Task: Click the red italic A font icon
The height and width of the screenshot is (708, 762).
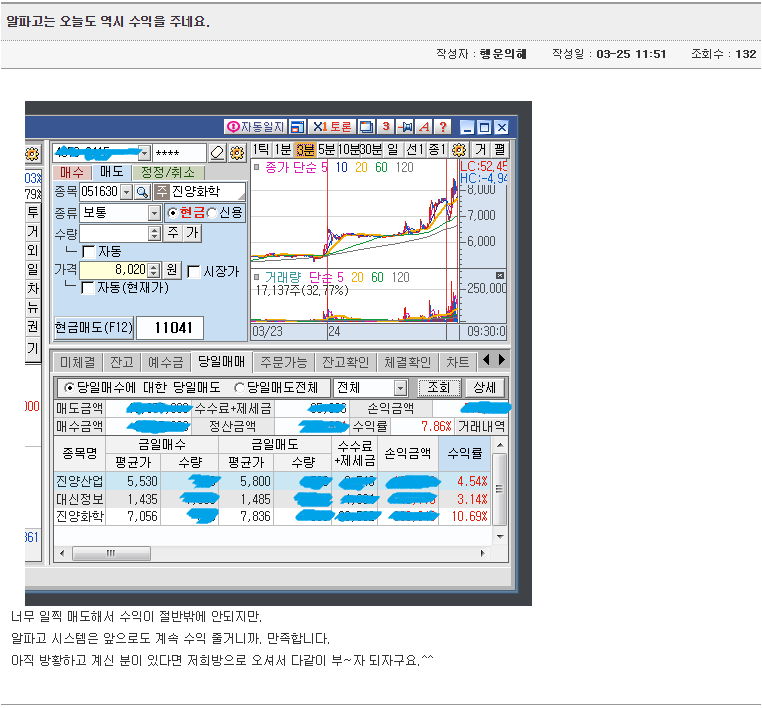Action: pos(424,127)
